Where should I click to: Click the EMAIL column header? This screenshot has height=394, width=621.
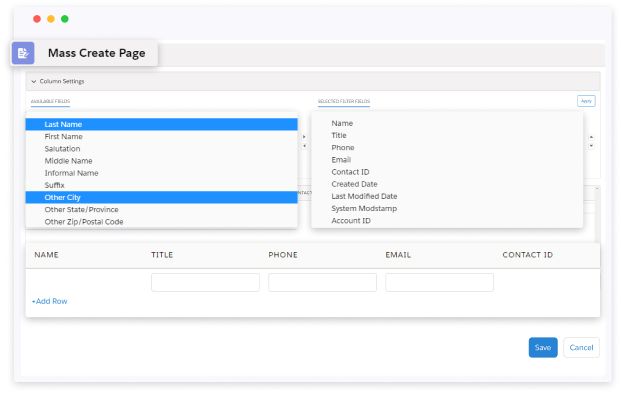(398, 255)
